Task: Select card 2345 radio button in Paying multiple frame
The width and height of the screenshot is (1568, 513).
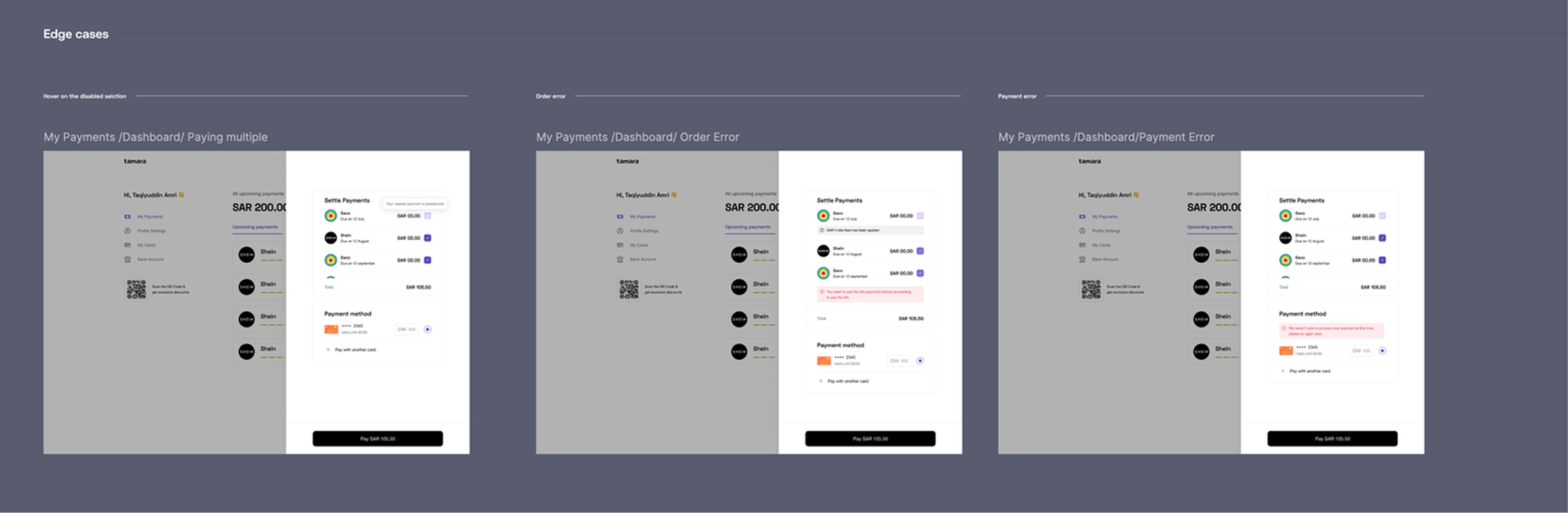Action: tap(428, 329)
